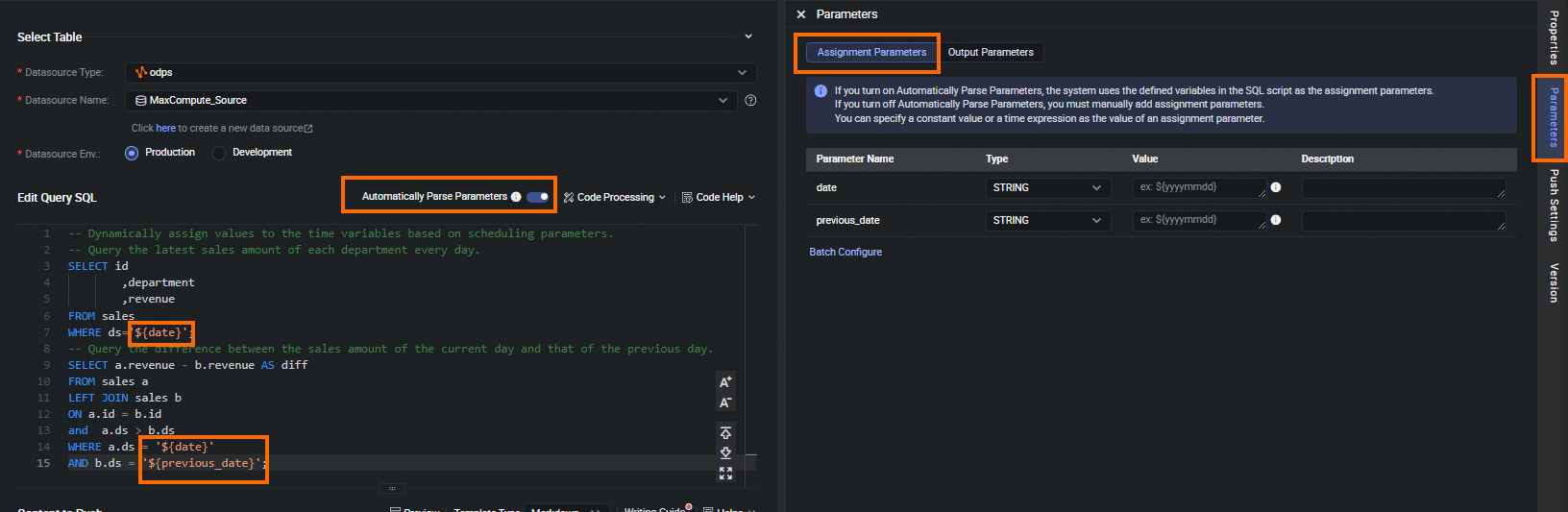Toggle fullscreen for the SQL editor
The width and height of the screenshot is (1568, 512).
coord(725,473)
